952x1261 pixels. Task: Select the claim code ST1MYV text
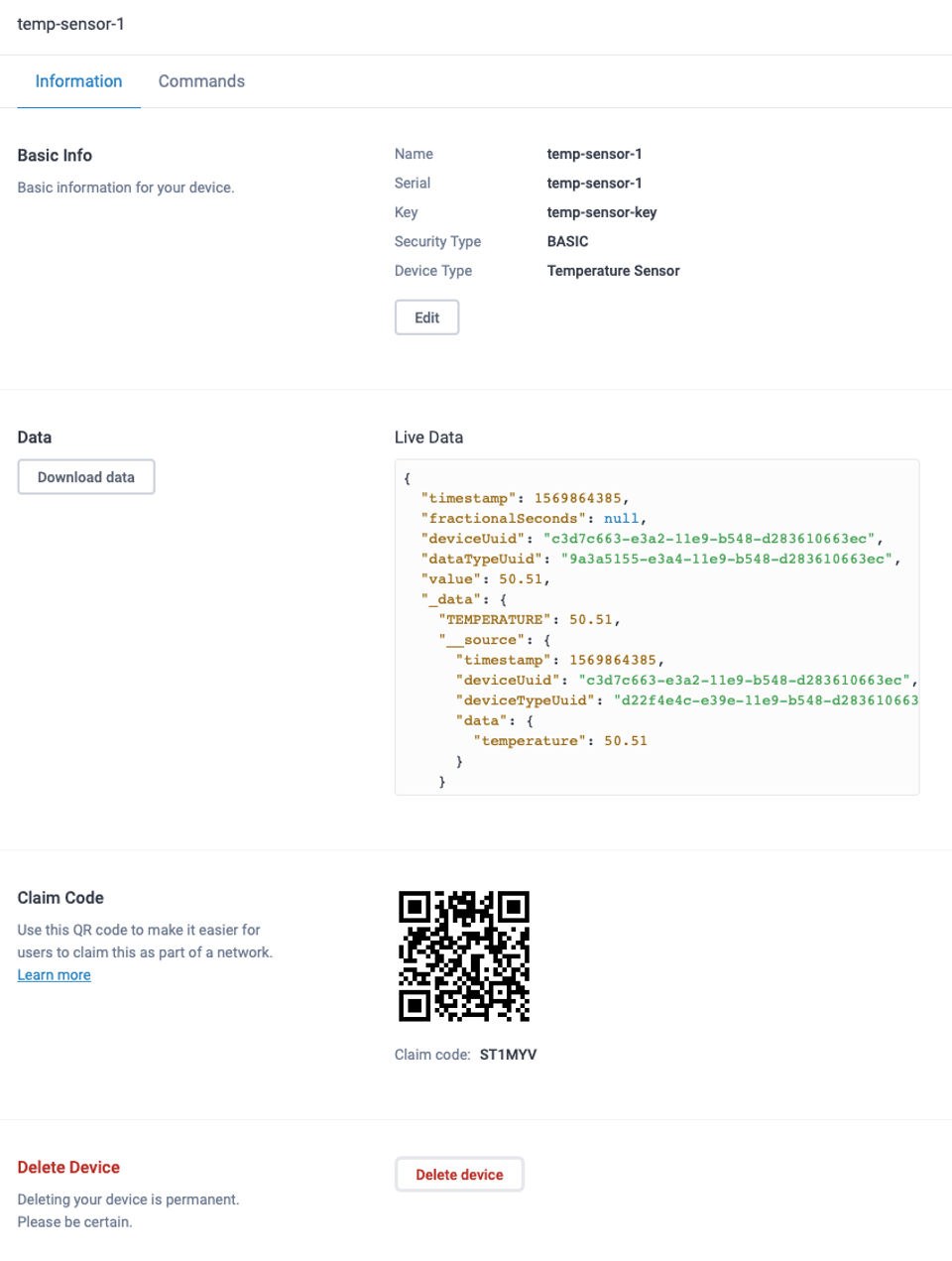pos(508,1055)
